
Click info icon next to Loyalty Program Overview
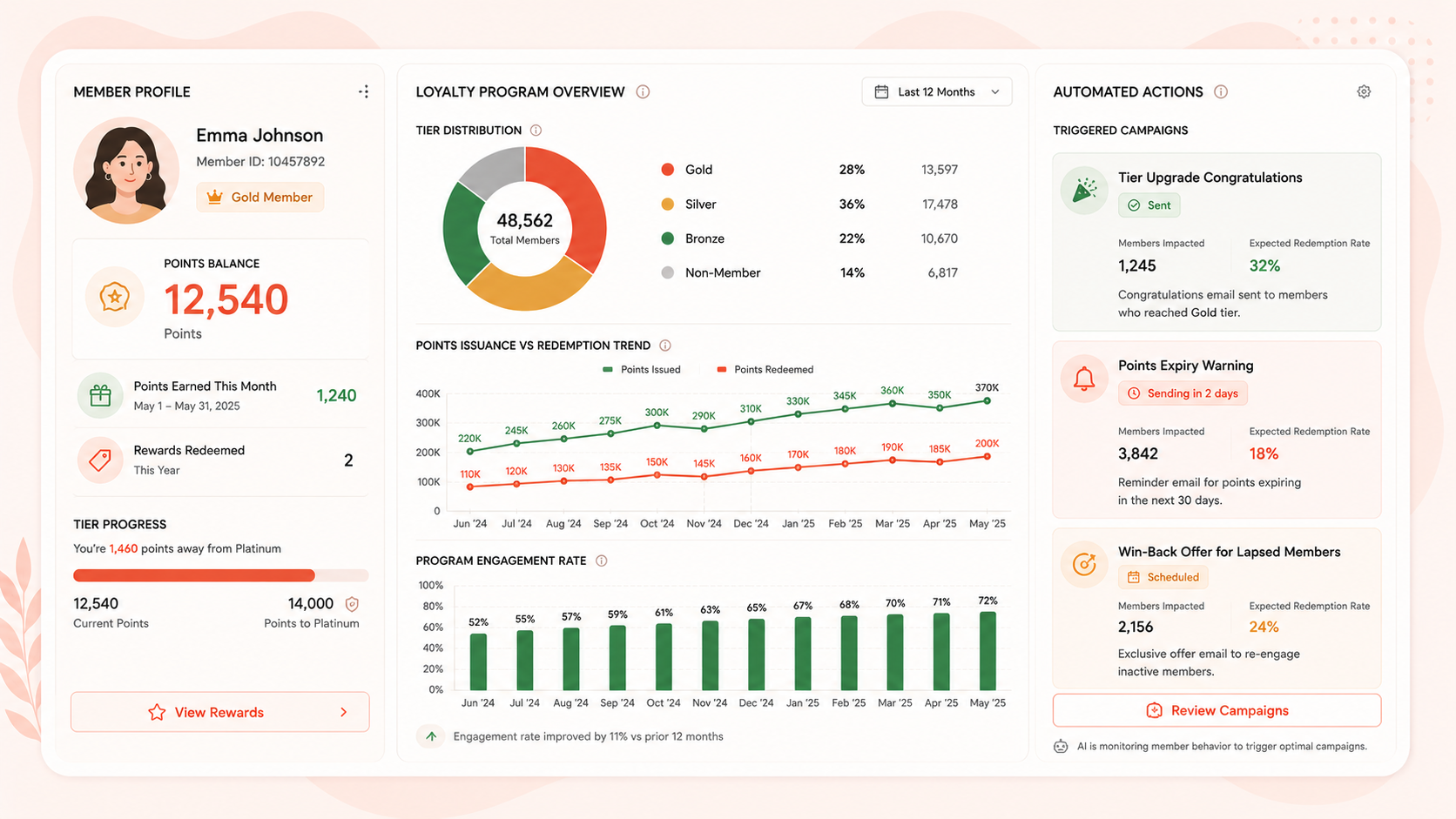pyautogui.click(x=643, y=91)
